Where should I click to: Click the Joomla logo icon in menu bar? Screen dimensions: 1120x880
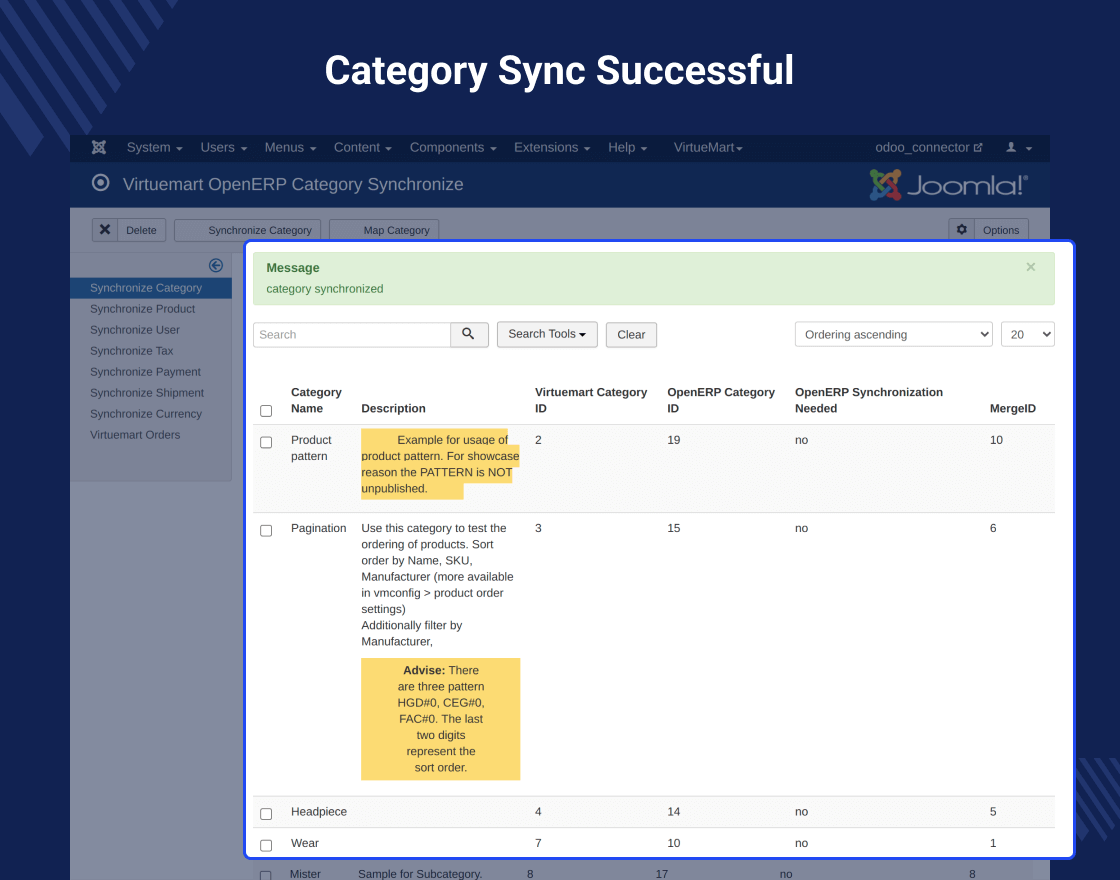pos(99,148)
